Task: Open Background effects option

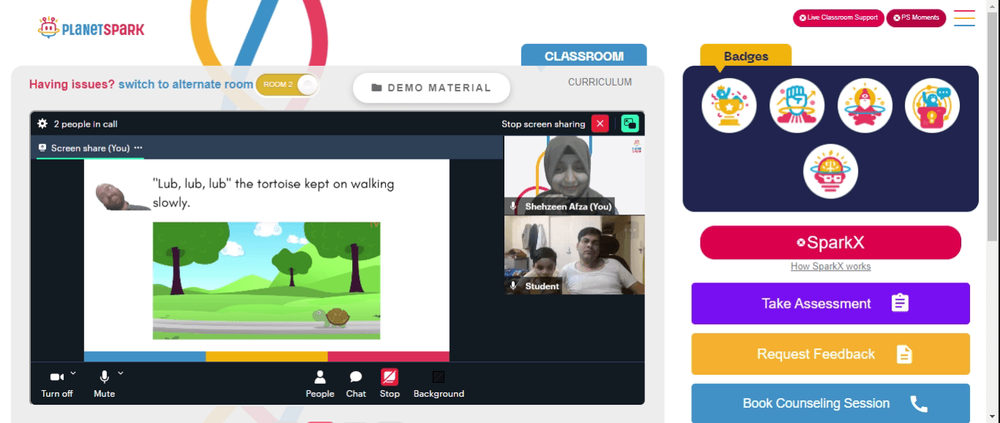Action: [x=439, y=385]
